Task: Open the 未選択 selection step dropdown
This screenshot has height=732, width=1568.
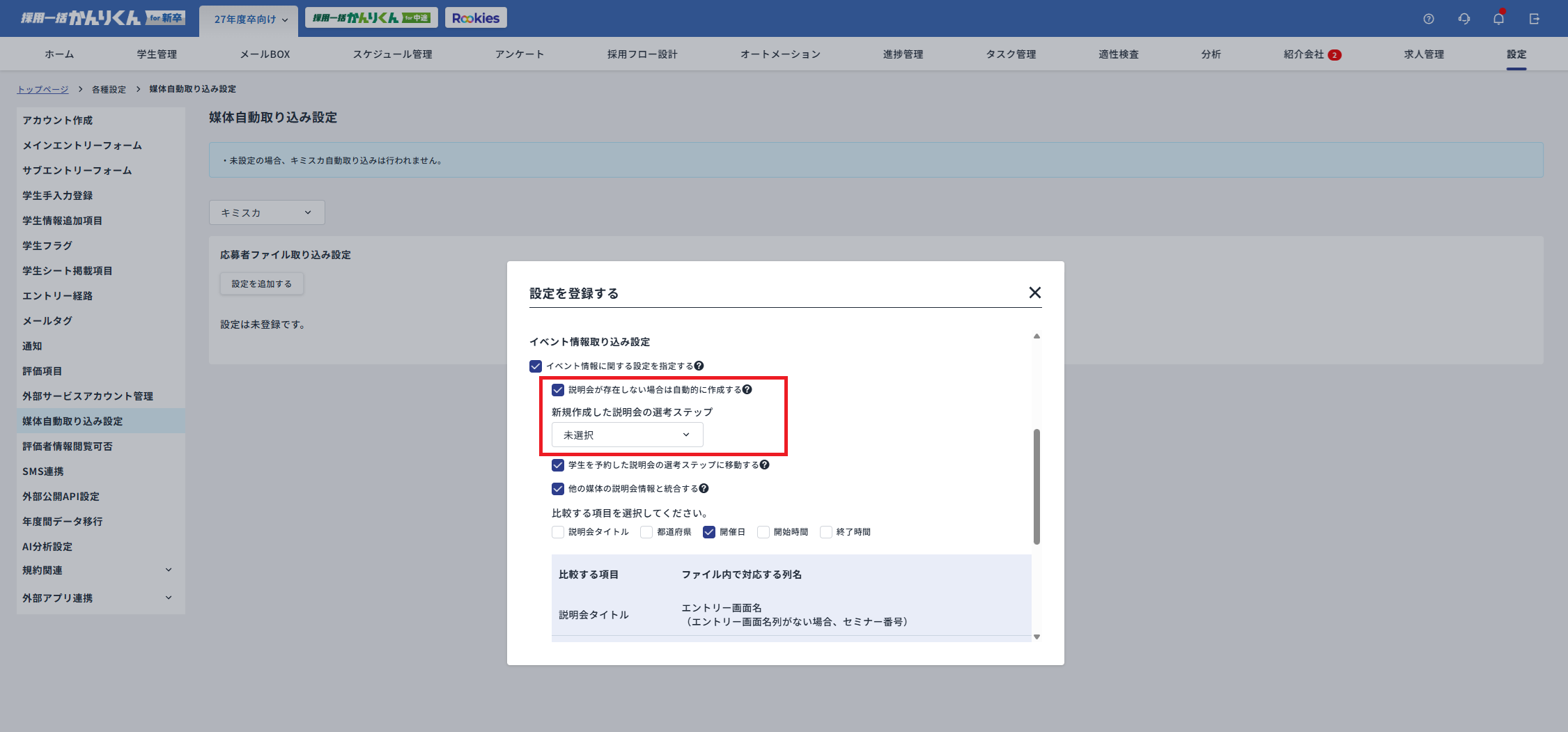Action: point(626,434)
